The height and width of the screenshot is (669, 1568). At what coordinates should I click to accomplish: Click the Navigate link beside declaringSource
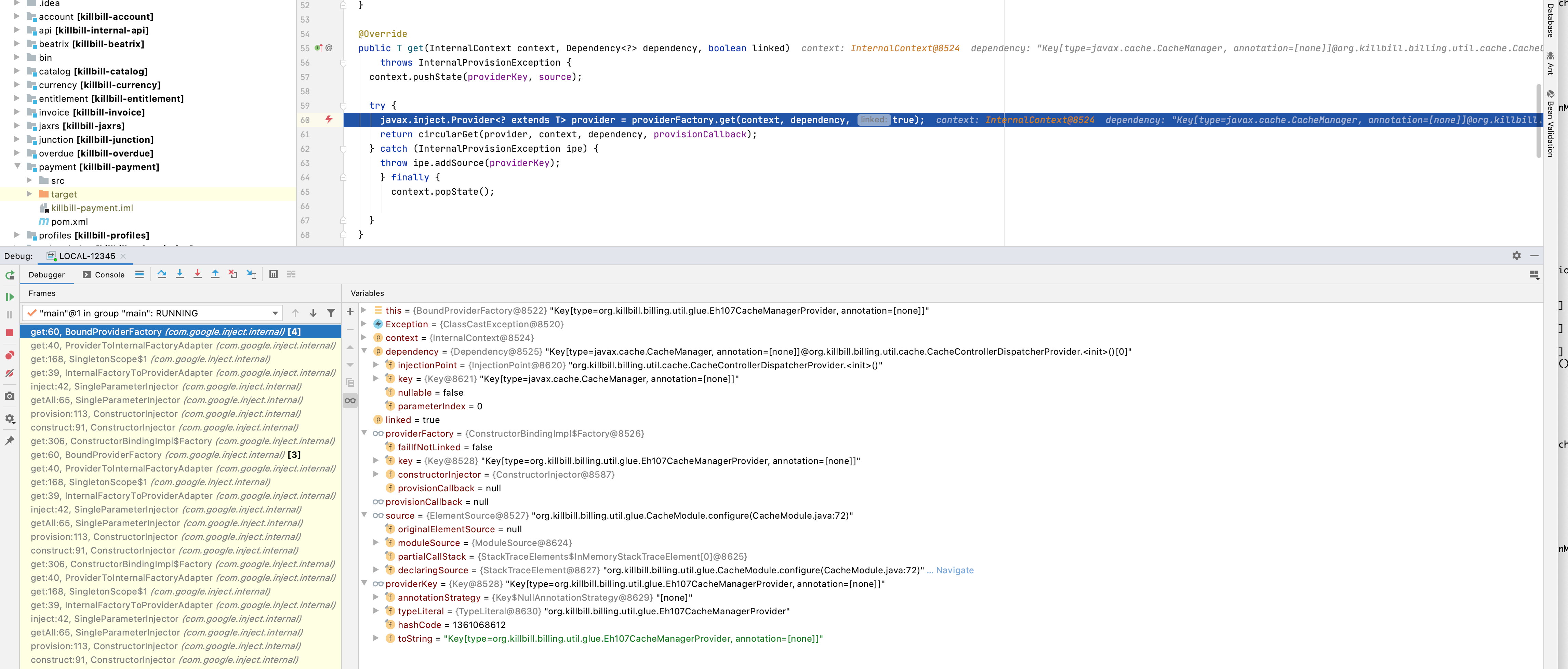pyautogui.click(x=954, y=571)
